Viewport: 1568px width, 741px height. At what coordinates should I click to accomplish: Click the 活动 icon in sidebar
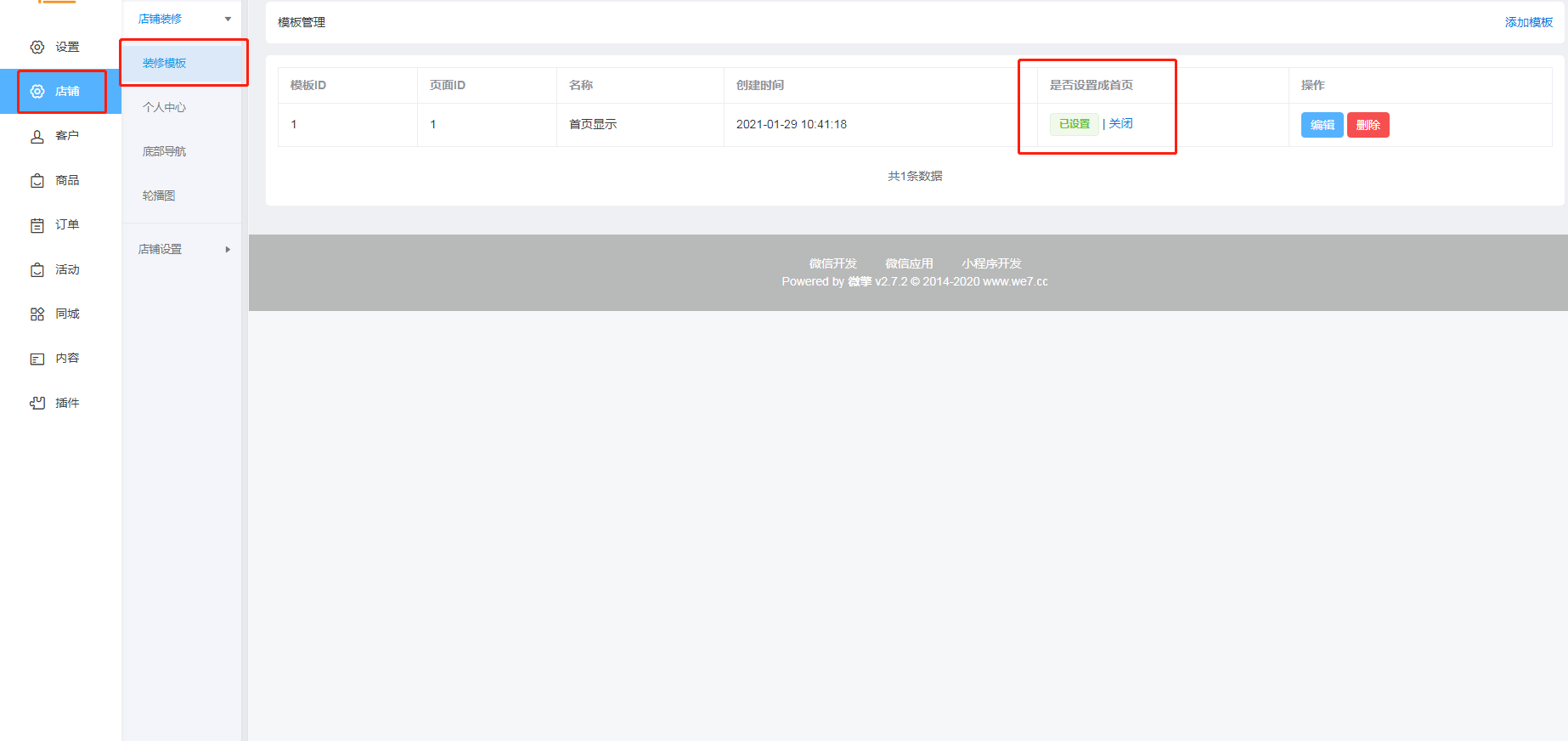pos(37,270)
